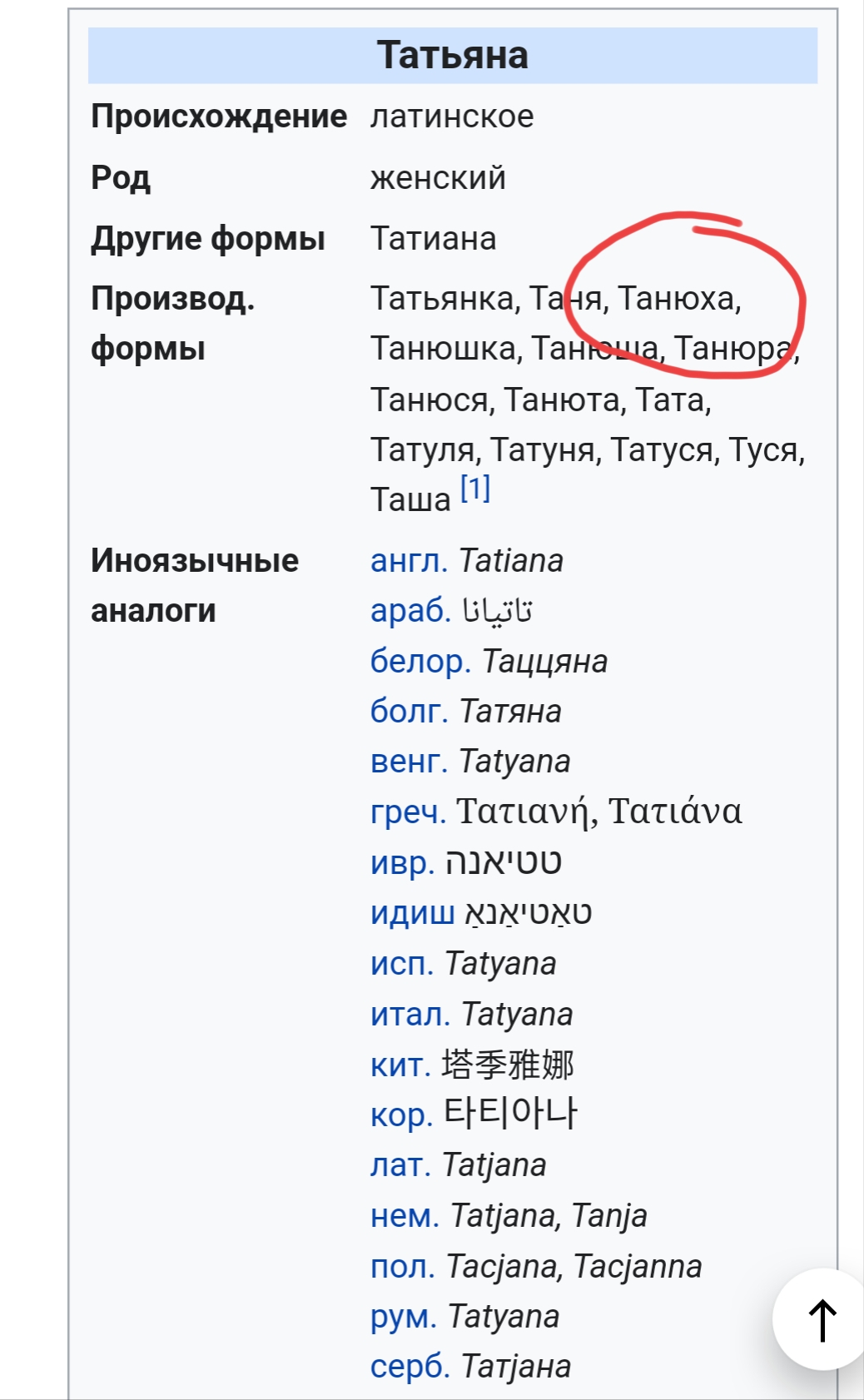Screen dimensions: 864x1400
Task: Open the 'болг.' language link
Action: [409, 712]
